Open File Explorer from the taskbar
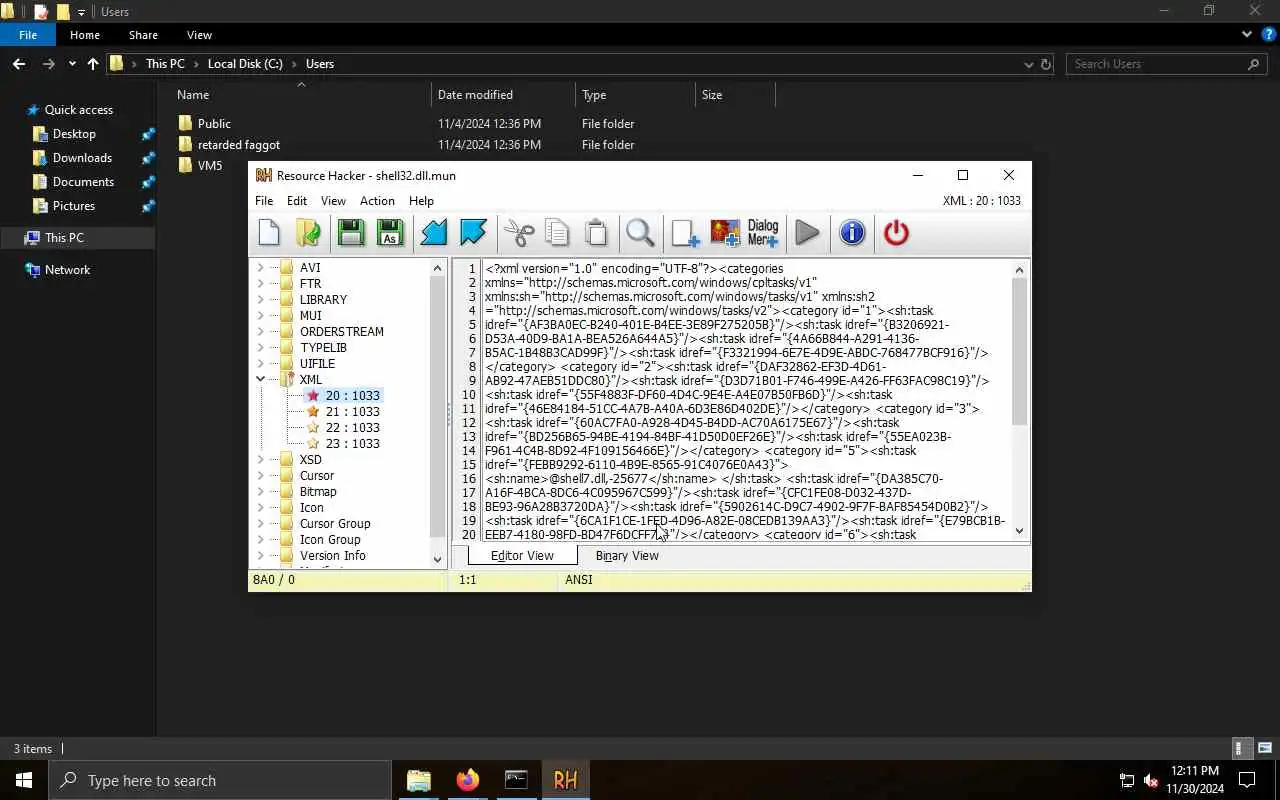Viewport: 1280px width, 800px height. (418, 780)
